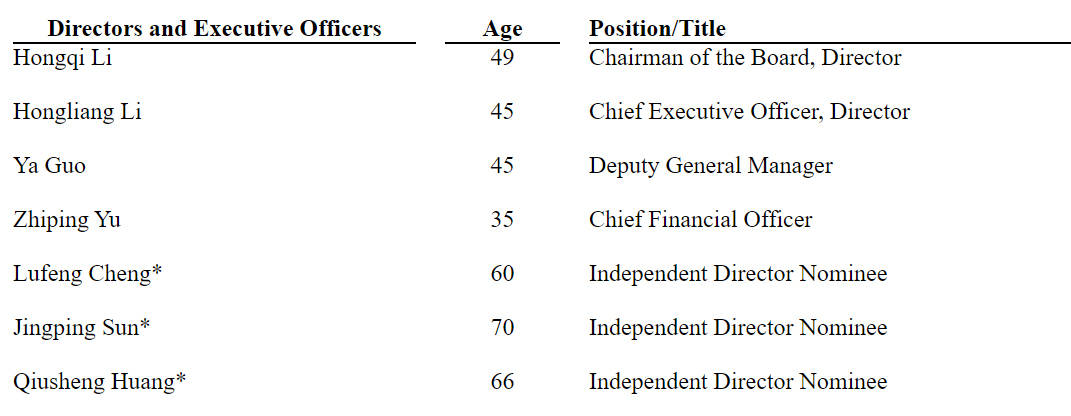Select 'Chief Executive Officer, Director' title
This screenshot has width=1071, height=416.
click(749, 112)
